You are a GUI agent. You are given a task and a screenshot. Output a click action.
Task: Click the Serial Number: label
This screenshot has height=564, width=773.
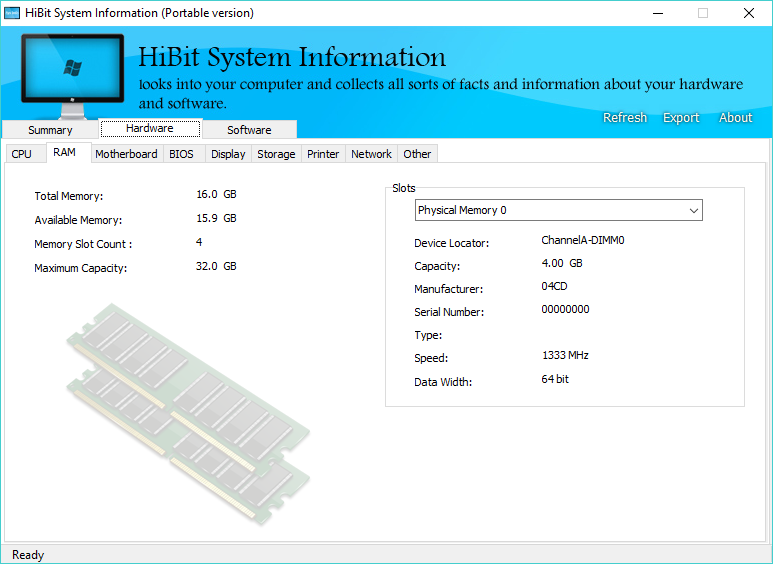coord(449,312)
